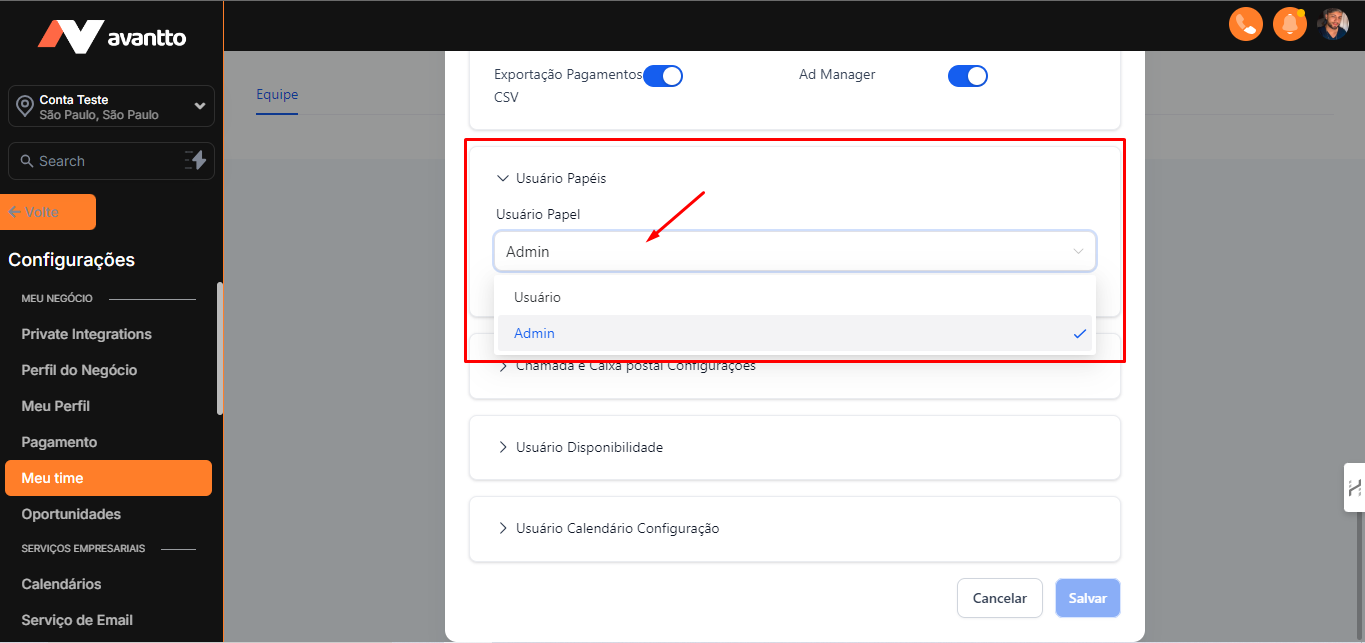Screen dimensions: 1365x643
Task: Switch to the Equipe tab
Action: [x=277, y=95]
